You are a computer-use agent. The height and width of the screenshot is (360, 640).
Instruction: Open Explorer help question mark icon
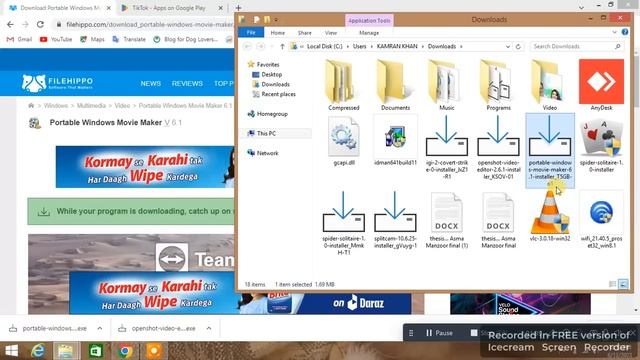pos(625,32)
